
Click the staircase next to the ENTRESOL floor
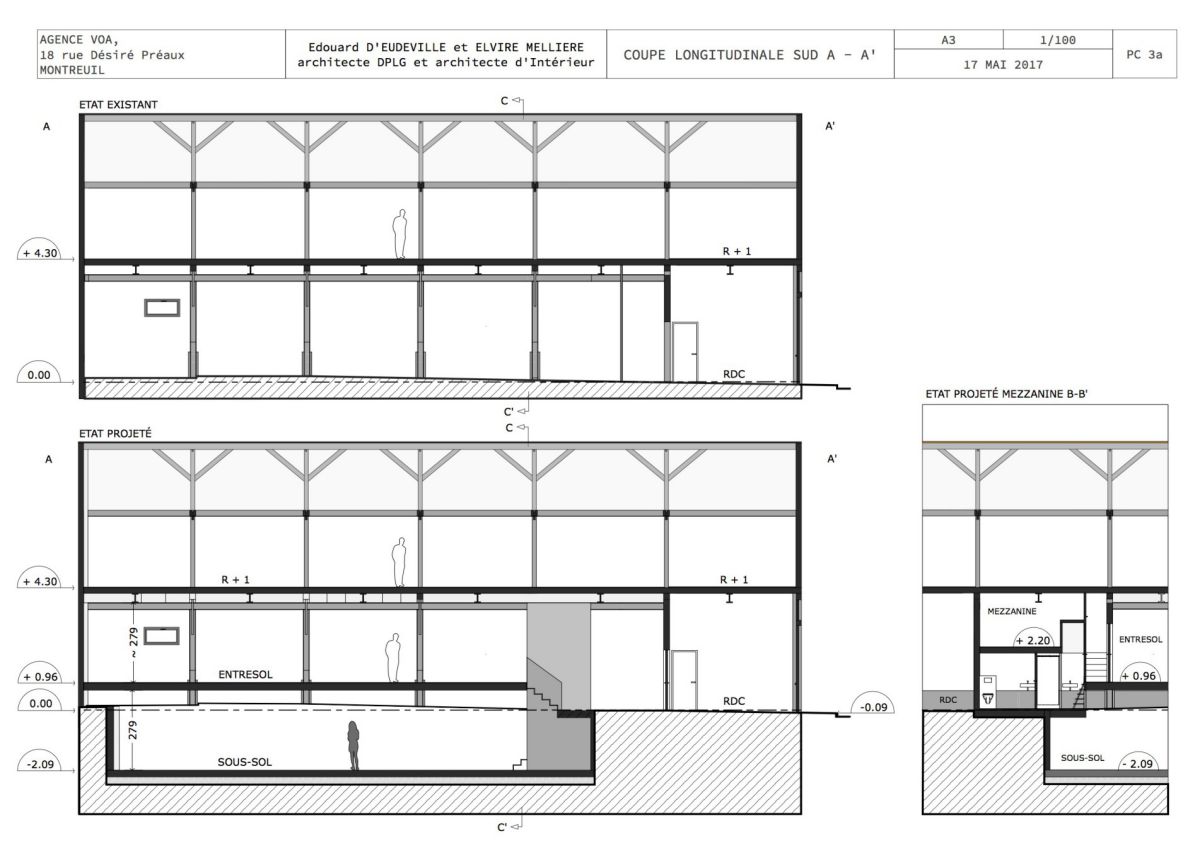[545, 690]
